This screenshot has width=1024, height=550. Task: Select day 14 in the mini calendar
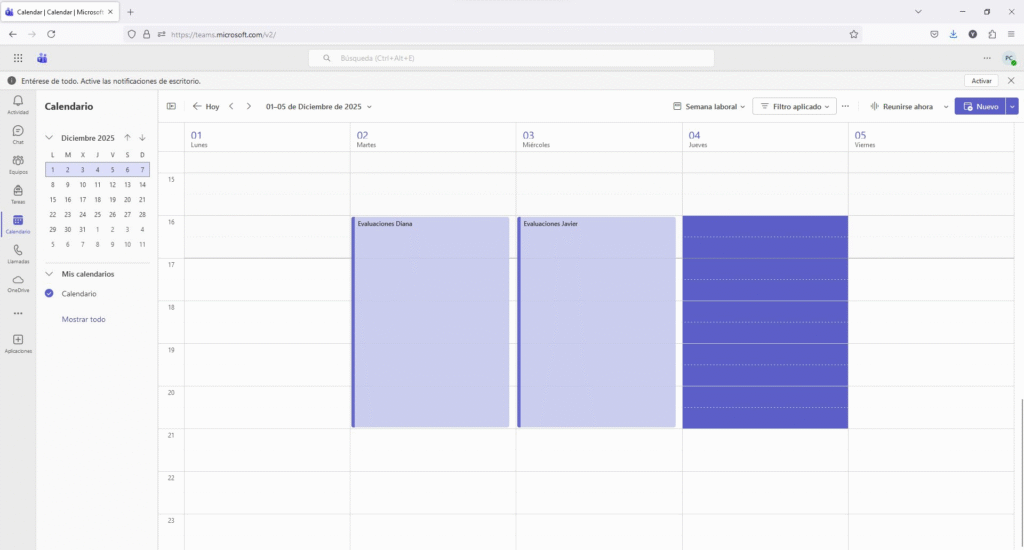pos(142,185)
